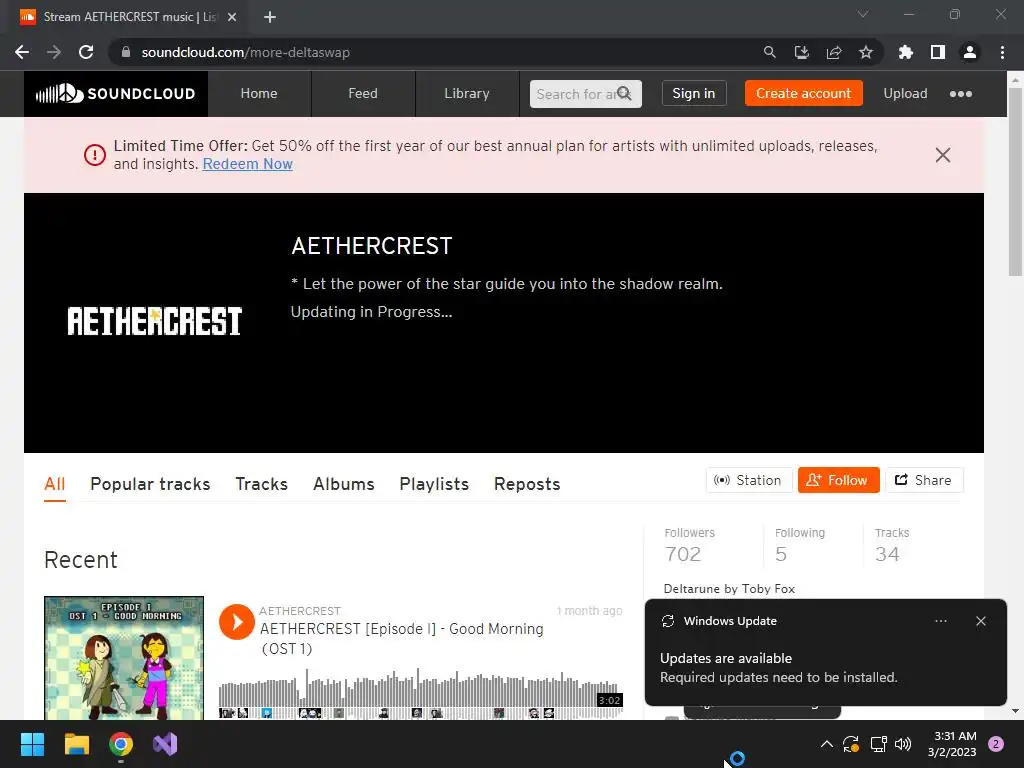Image resolution: width=1024 pixels, height=768 pixels.
Task: Click the Upload link
Action: point(905,93)
